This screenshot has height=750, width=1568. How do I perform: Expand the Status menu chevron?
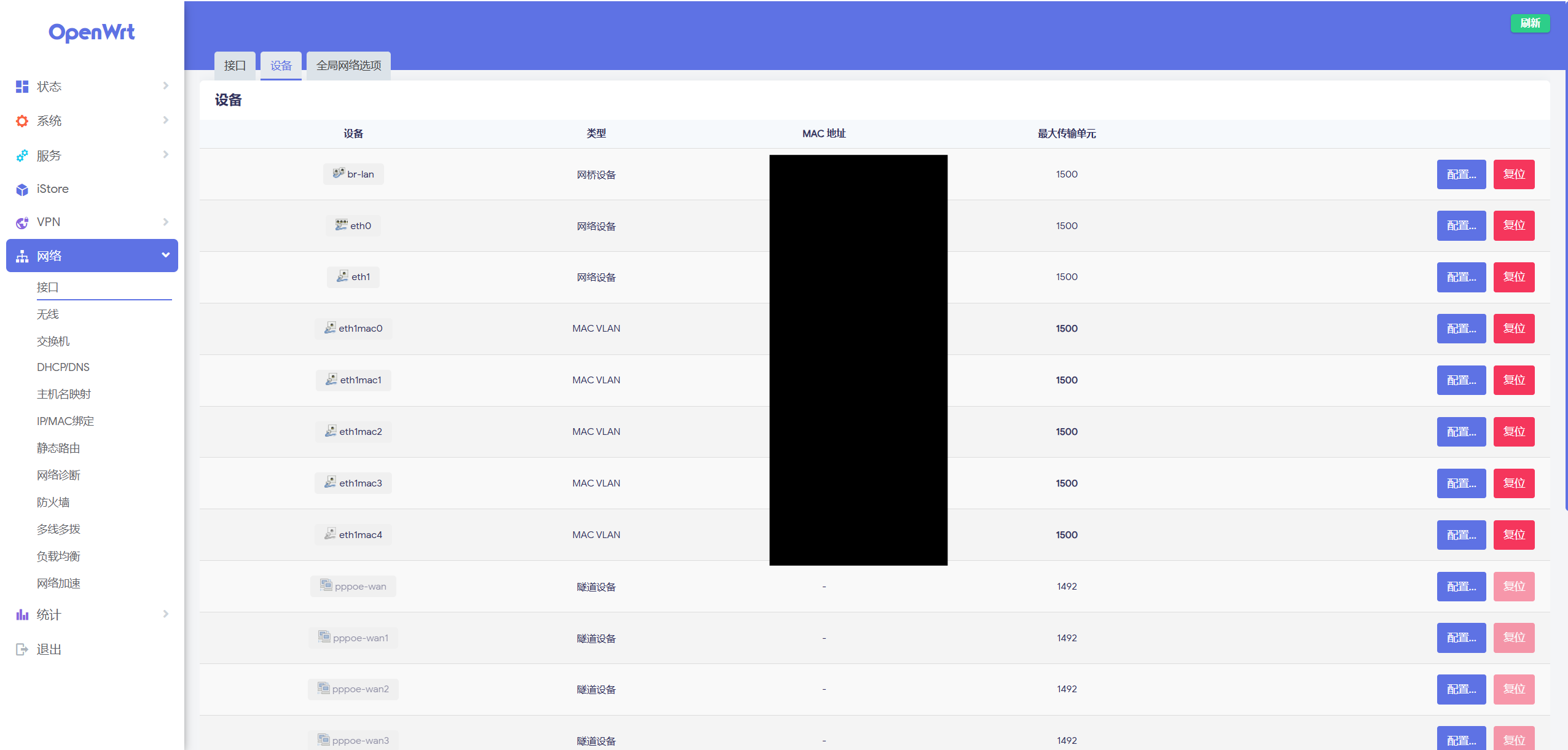(165, 86)
